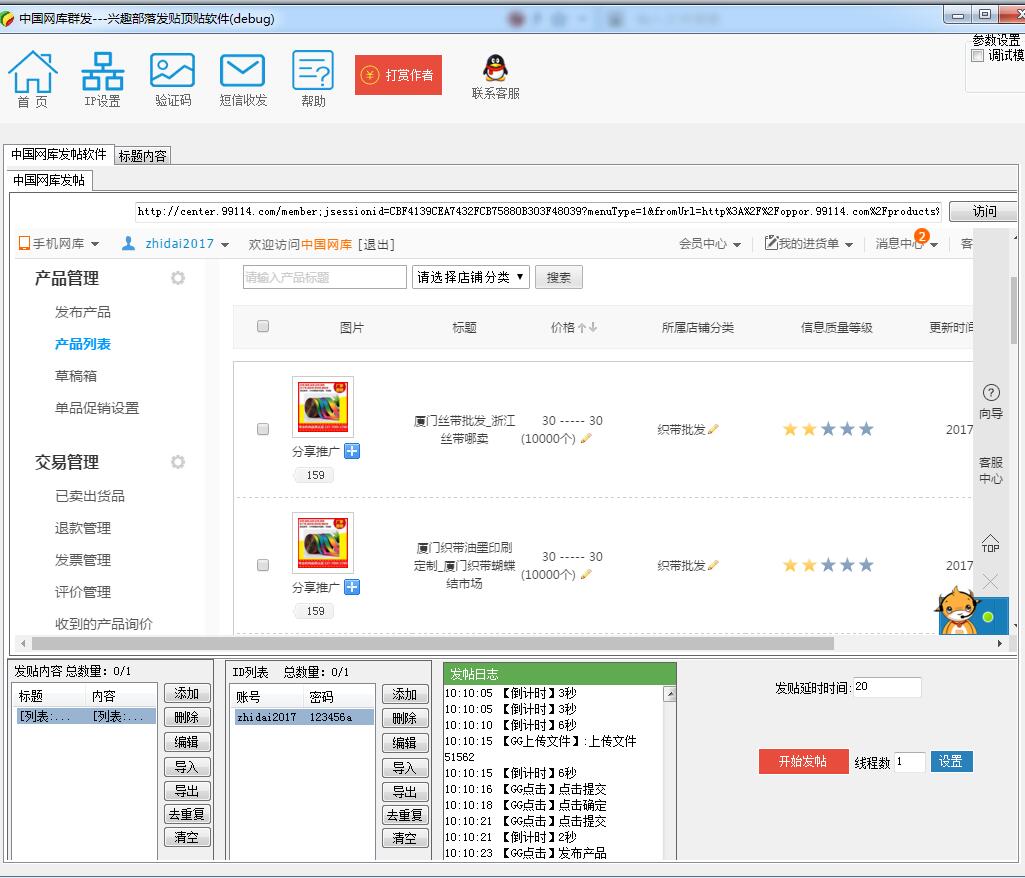
Task: Expand the 手机网库 dropdown
Action: [95, 244]
